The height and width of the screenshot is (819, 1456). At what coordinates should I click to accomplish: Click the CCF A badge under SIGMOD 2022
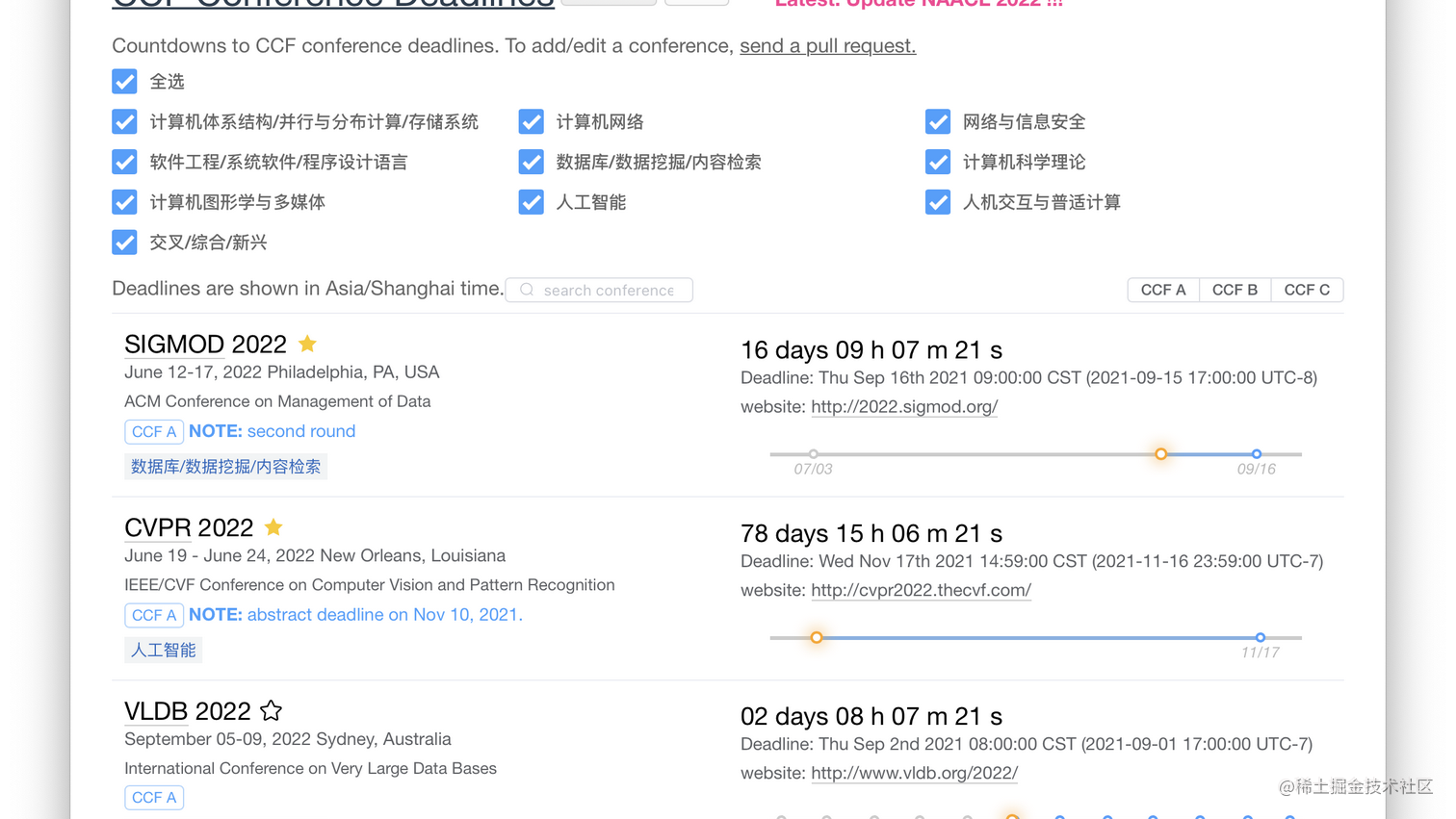(x=153, y=431)
